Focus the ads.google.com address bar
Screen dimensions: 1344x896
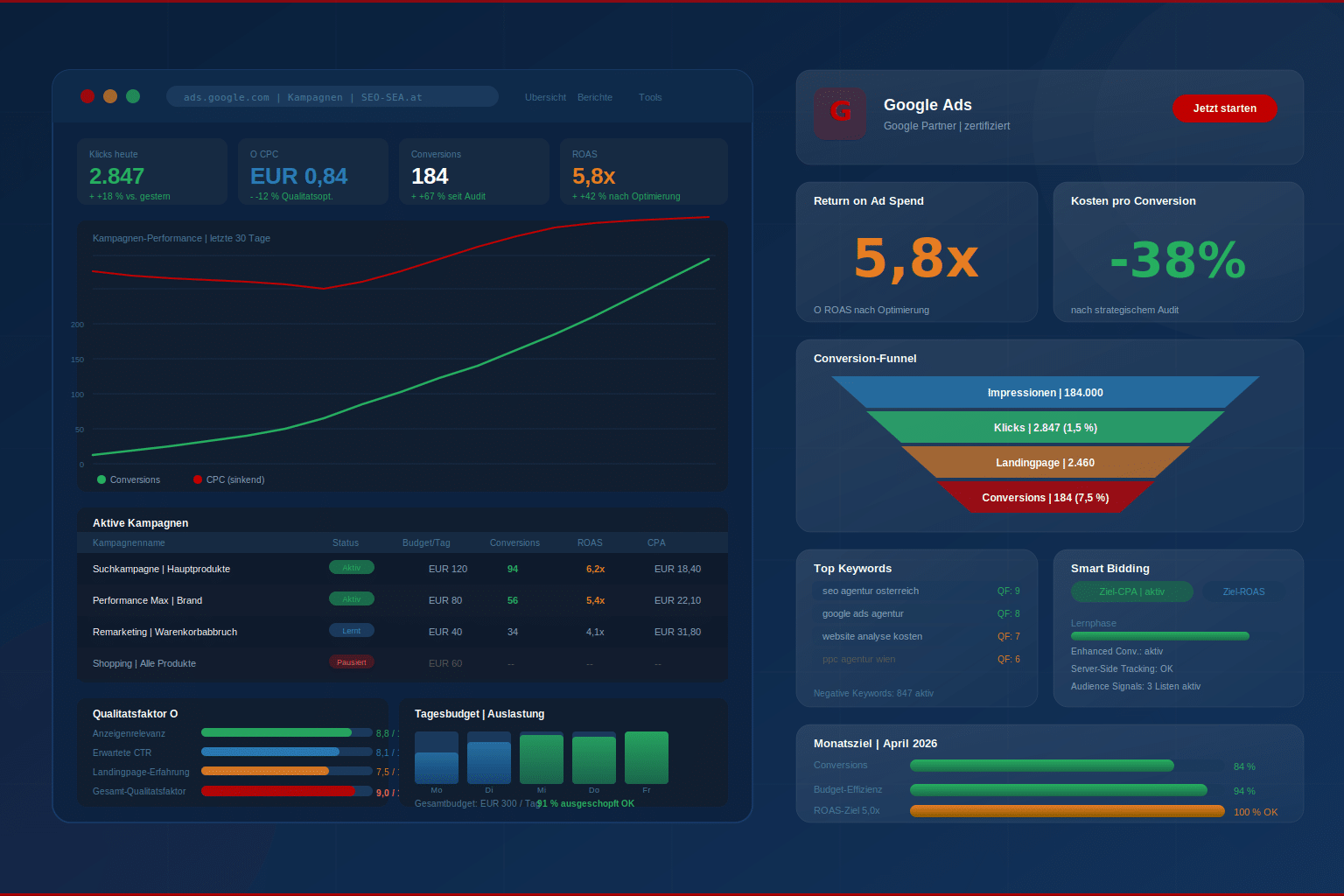pyautogui.click(x=332, y=97)
